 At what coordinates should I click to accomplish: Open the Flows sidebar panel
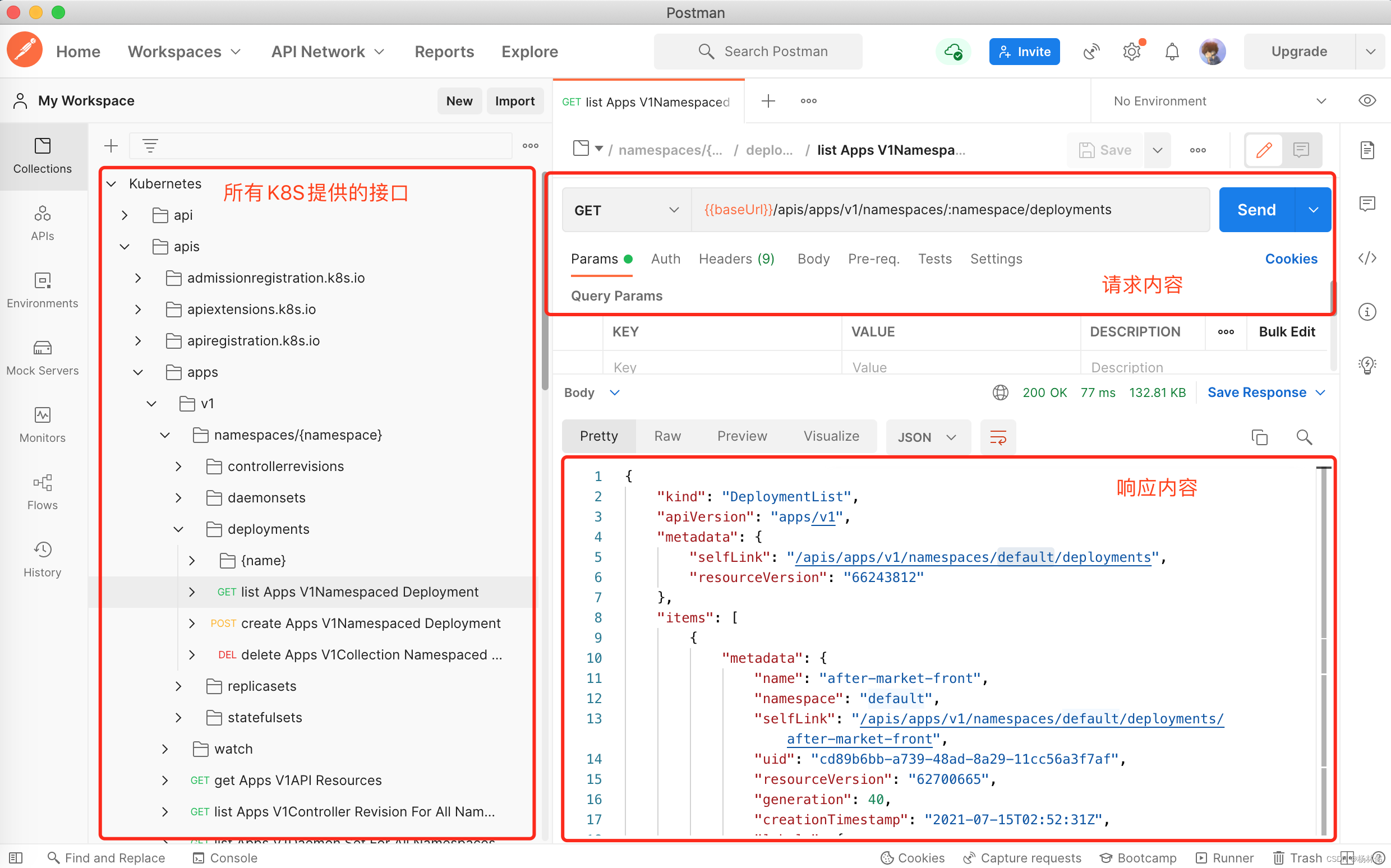[43, 492]
